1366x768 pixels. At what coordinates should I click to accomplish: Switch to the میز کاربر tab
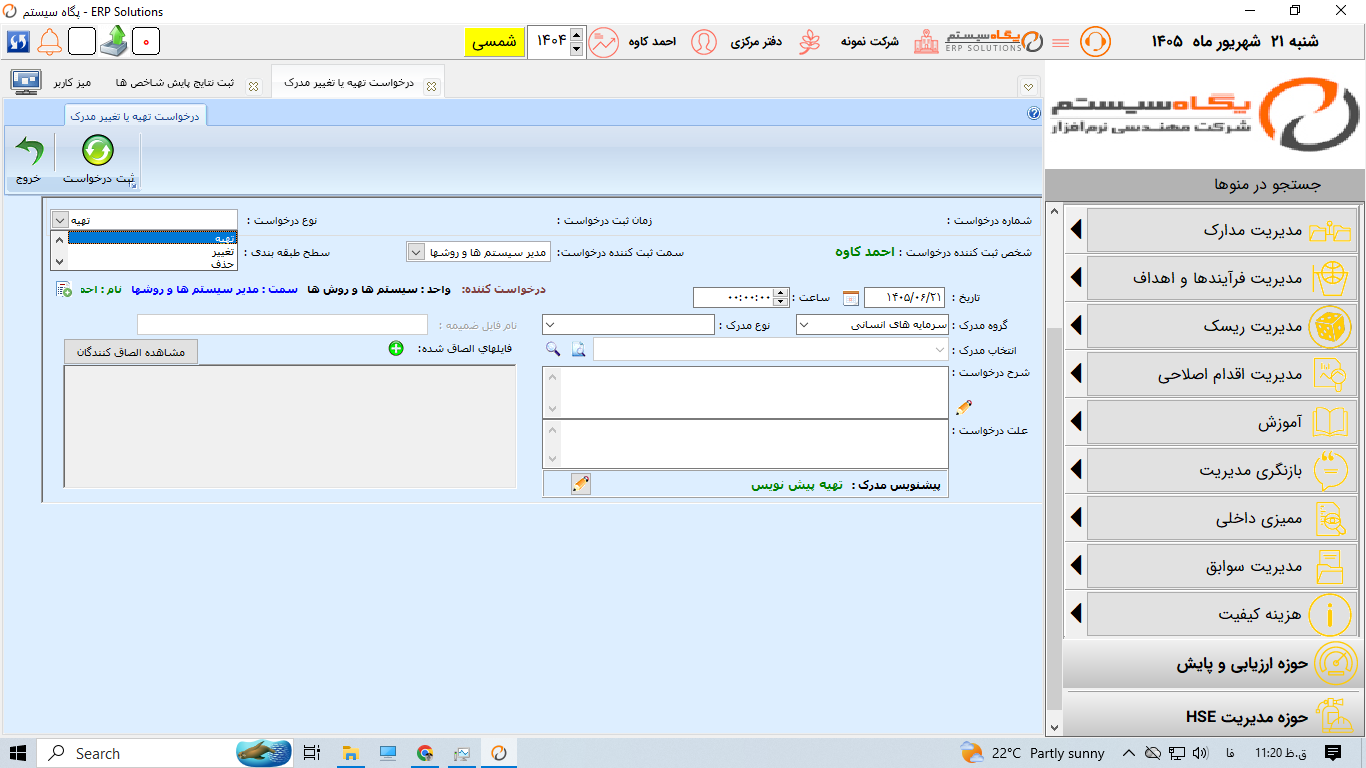pyautogui.click(x=72, y=83)
